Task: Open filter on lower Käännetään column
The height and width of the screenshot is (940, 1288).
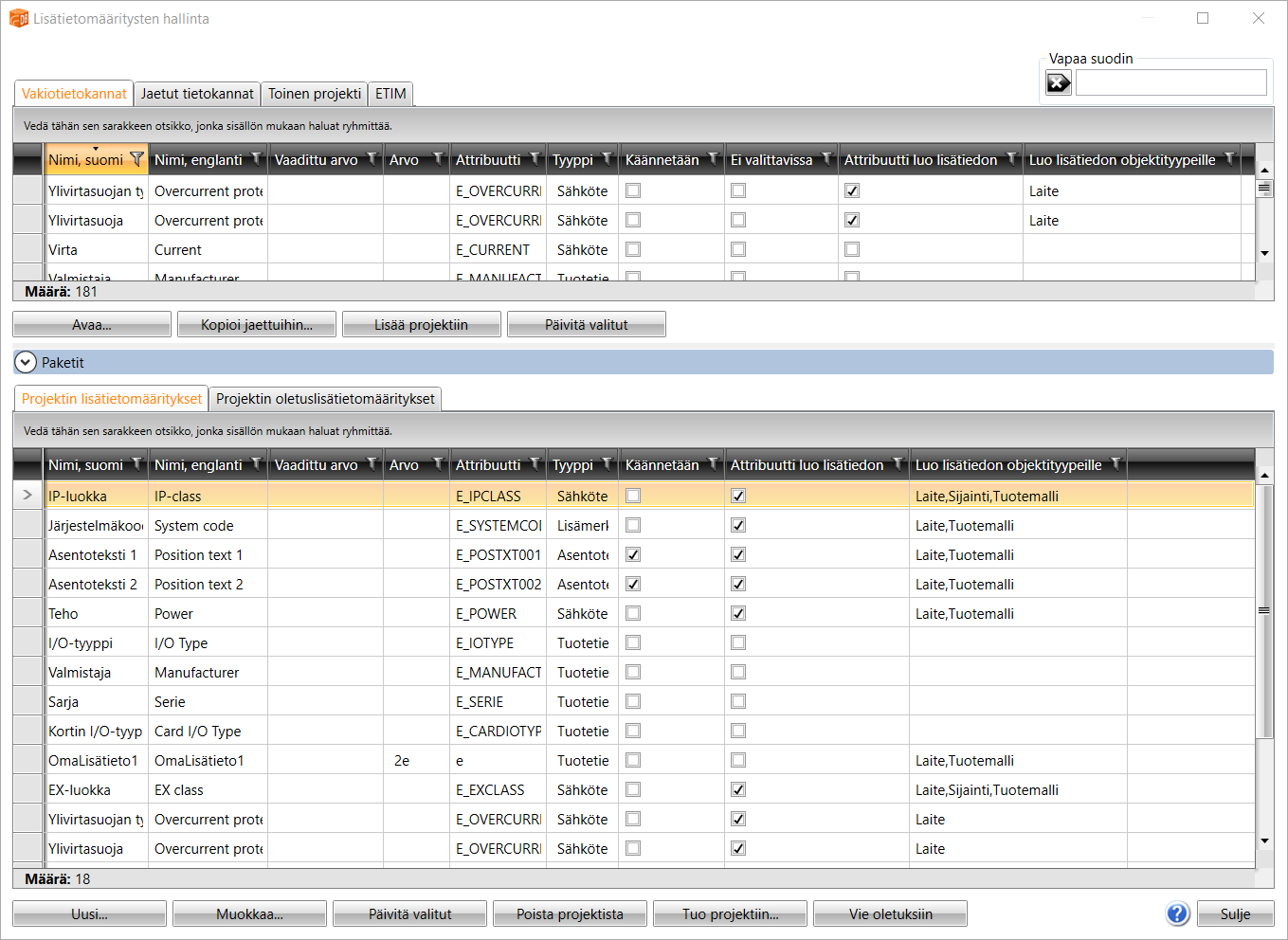Action: [714, 464]
